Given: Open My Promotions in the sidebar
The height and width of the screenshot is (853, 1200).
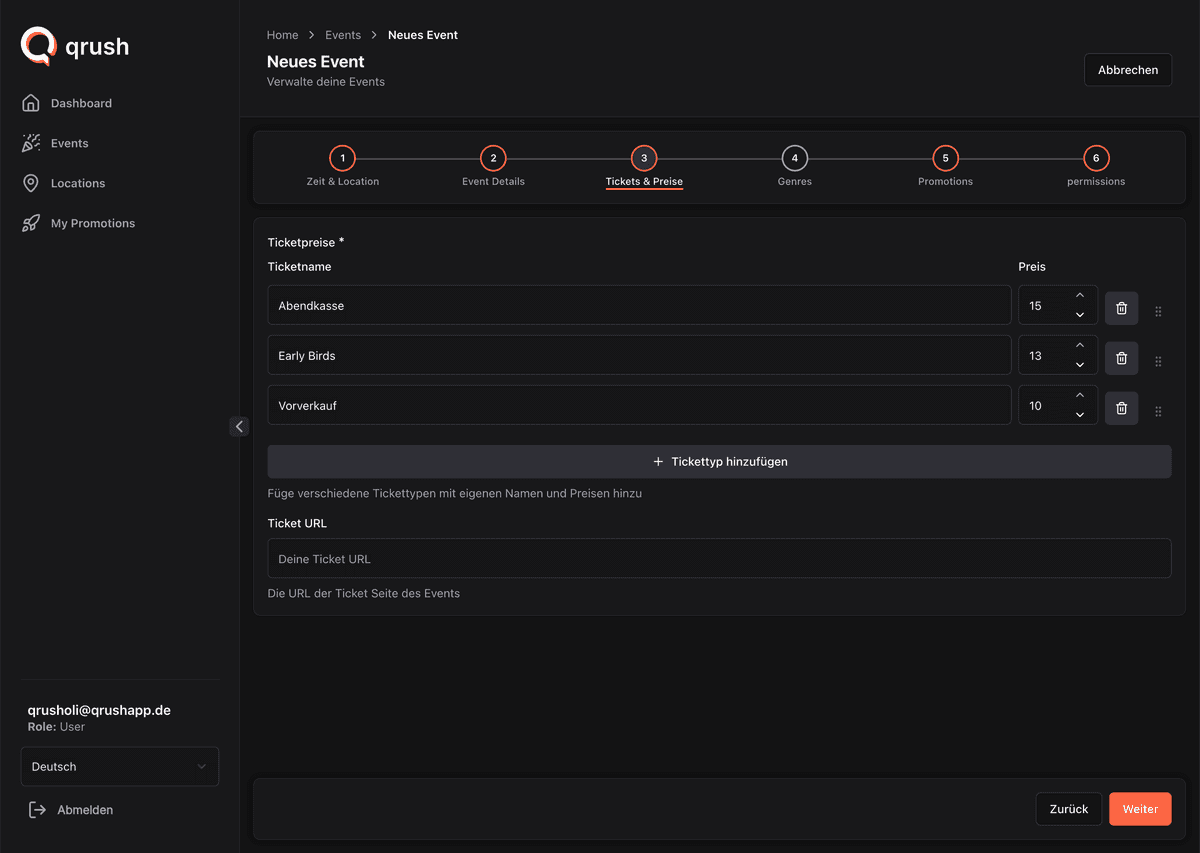Looking at the screenshot, I should click(x=93, y=223).
